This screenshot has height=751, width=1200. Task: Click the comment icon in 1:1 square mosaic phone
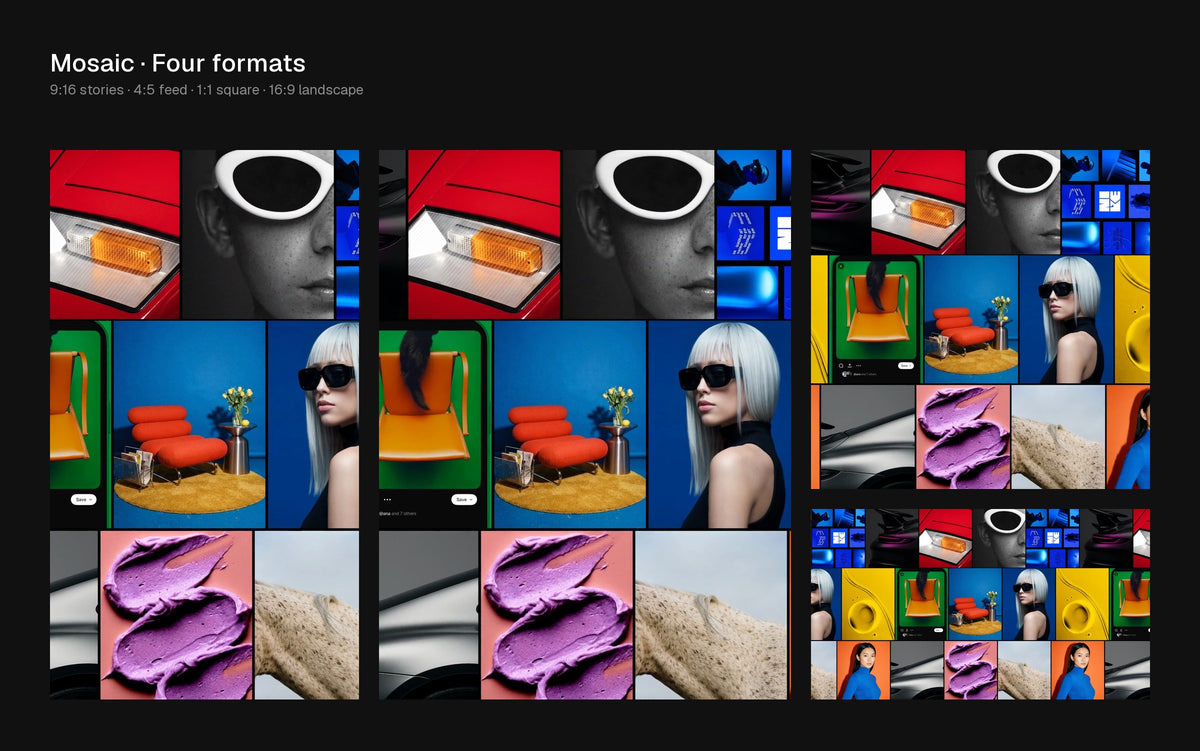coord(841,366)
